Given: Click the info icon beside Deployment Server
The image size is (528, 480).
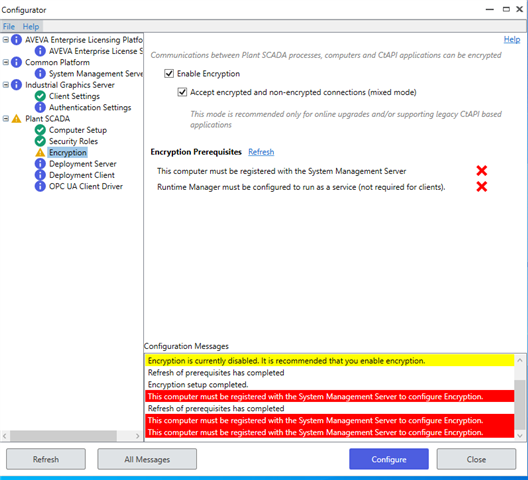Looking at the screenshot, I should 40,164.
